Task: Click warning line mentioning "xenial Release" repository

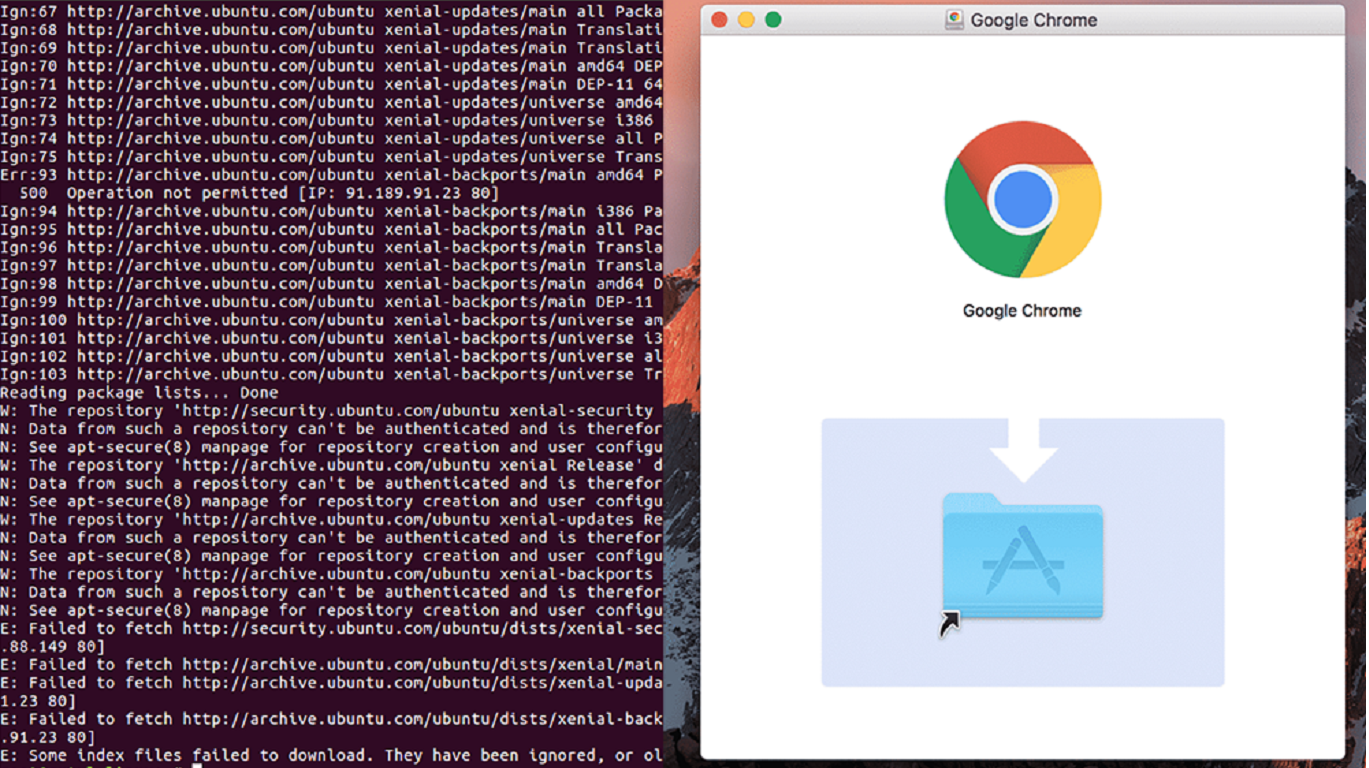Action: [331, 465]
